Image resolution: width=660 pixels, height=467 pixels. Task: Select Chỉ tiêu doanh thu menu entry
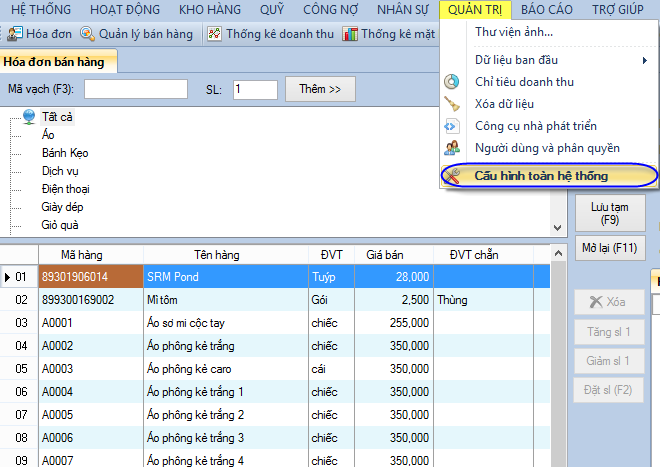(x=524, y=82)
